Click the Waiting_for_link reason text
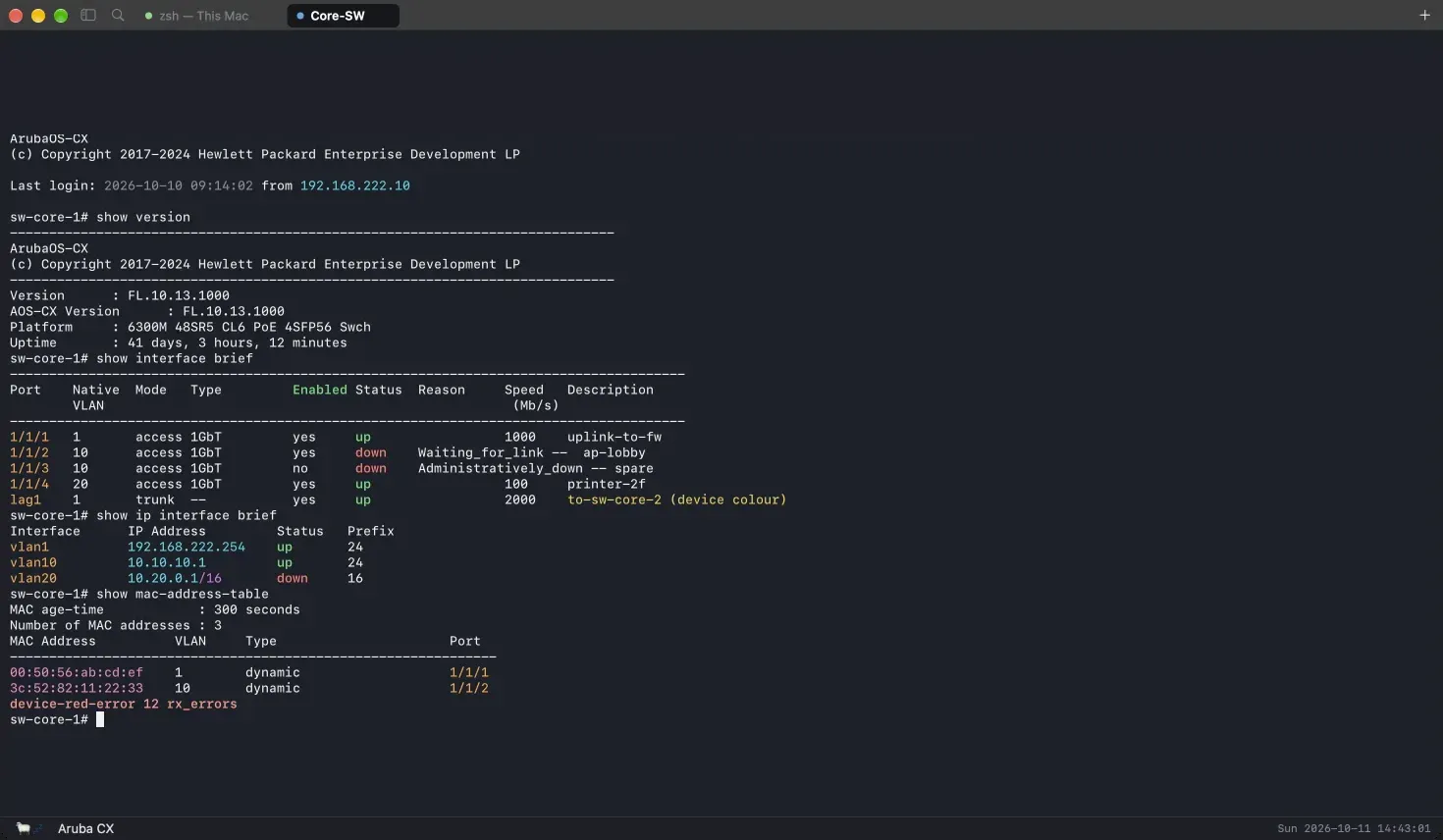The width and height of the screenshot is (1443, 840). [481, 452]
